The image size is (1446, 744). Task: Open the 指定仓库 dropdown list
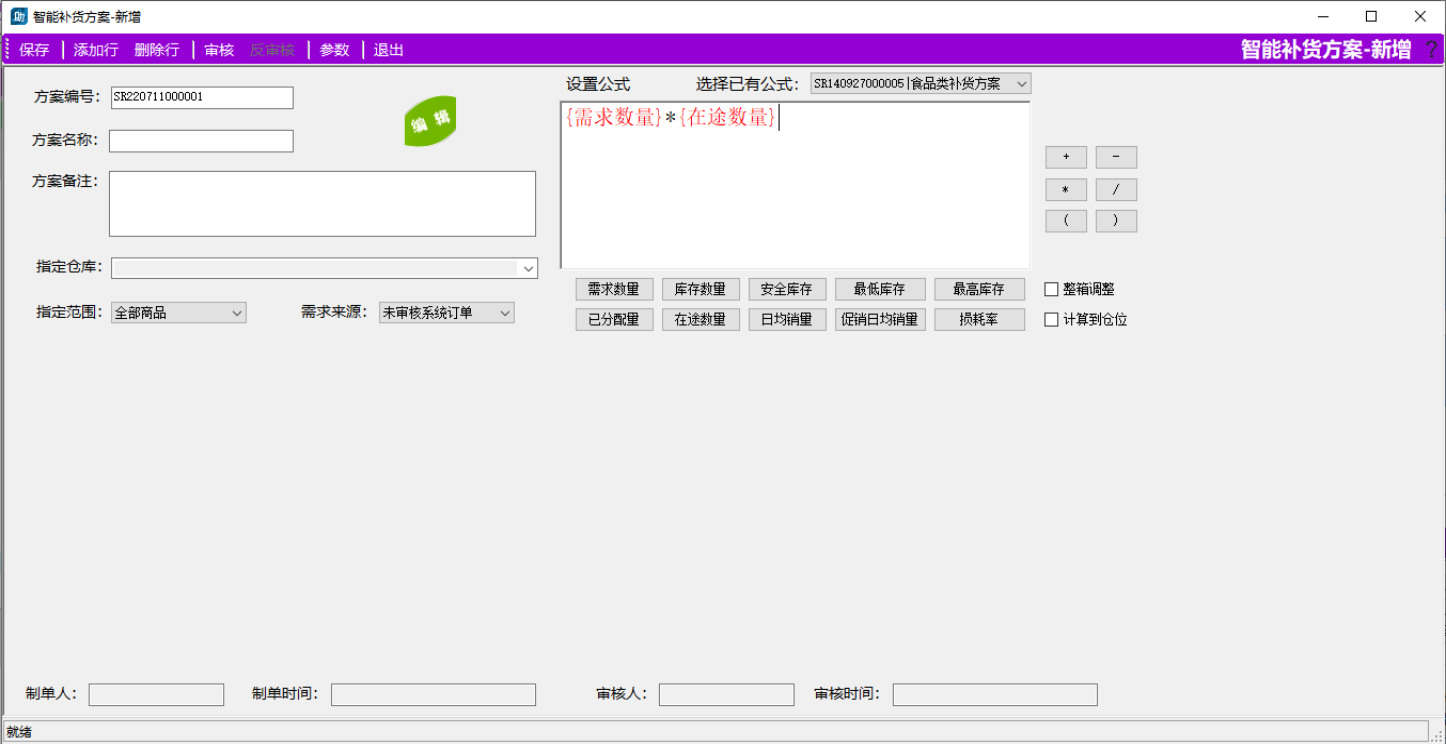coord(528,268)
